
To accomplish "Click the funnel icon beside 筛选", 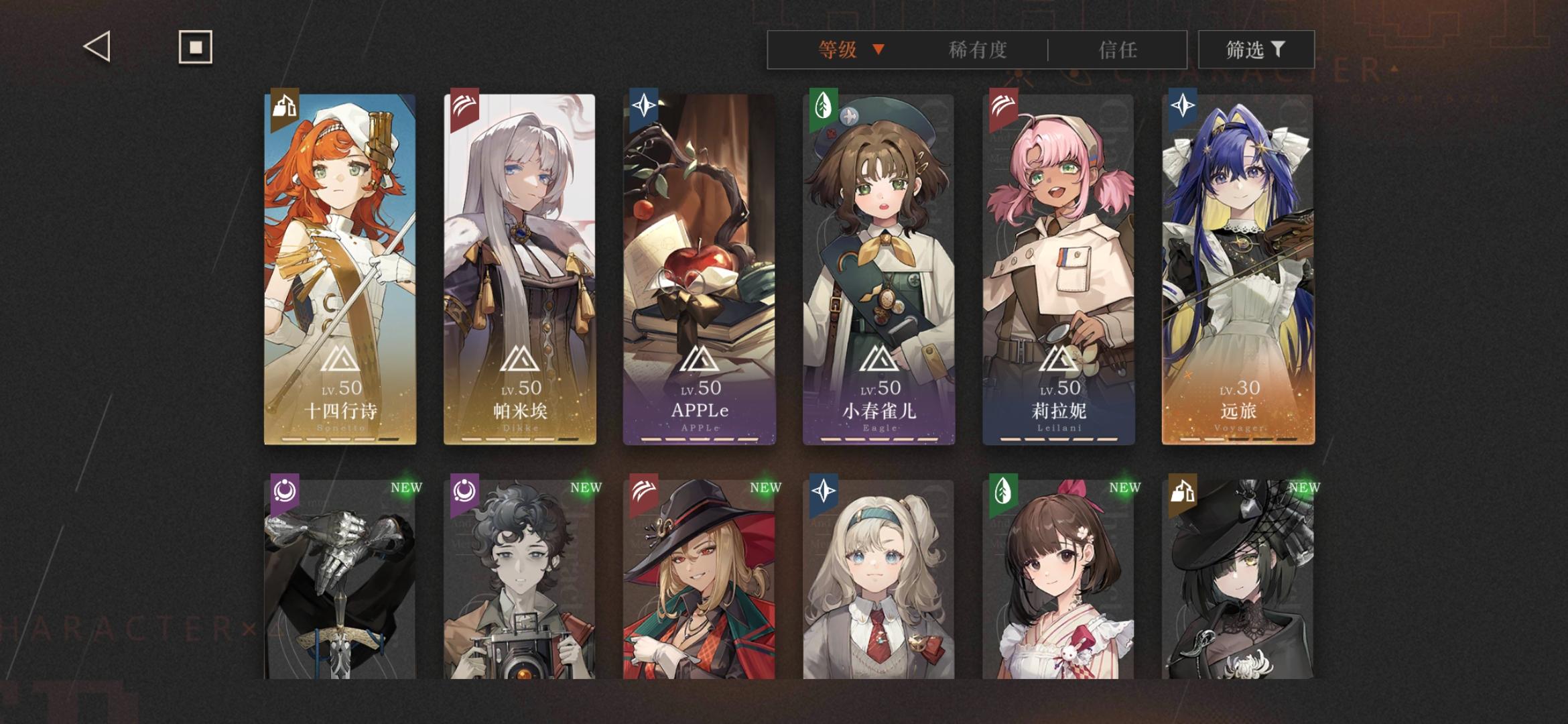I will pos(1278,49).
